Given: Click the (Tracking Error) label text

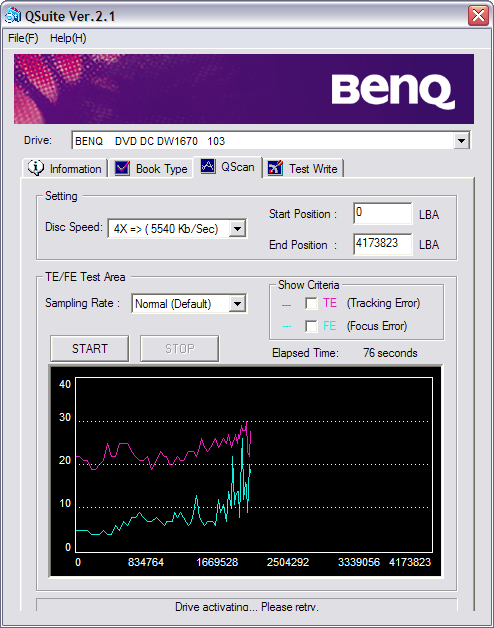Looking at the screenshot, I should (383, 303).
